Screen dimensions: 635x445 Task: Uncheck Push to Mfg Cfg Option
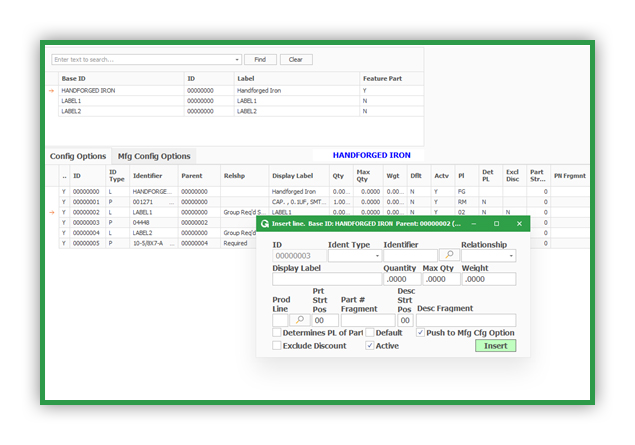[x=420, y=332]
